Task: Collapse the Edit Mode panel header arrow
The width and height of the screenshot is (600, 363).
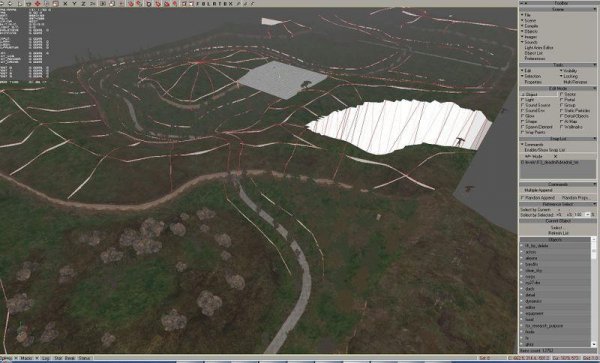Action: click(x=594, y=88)
